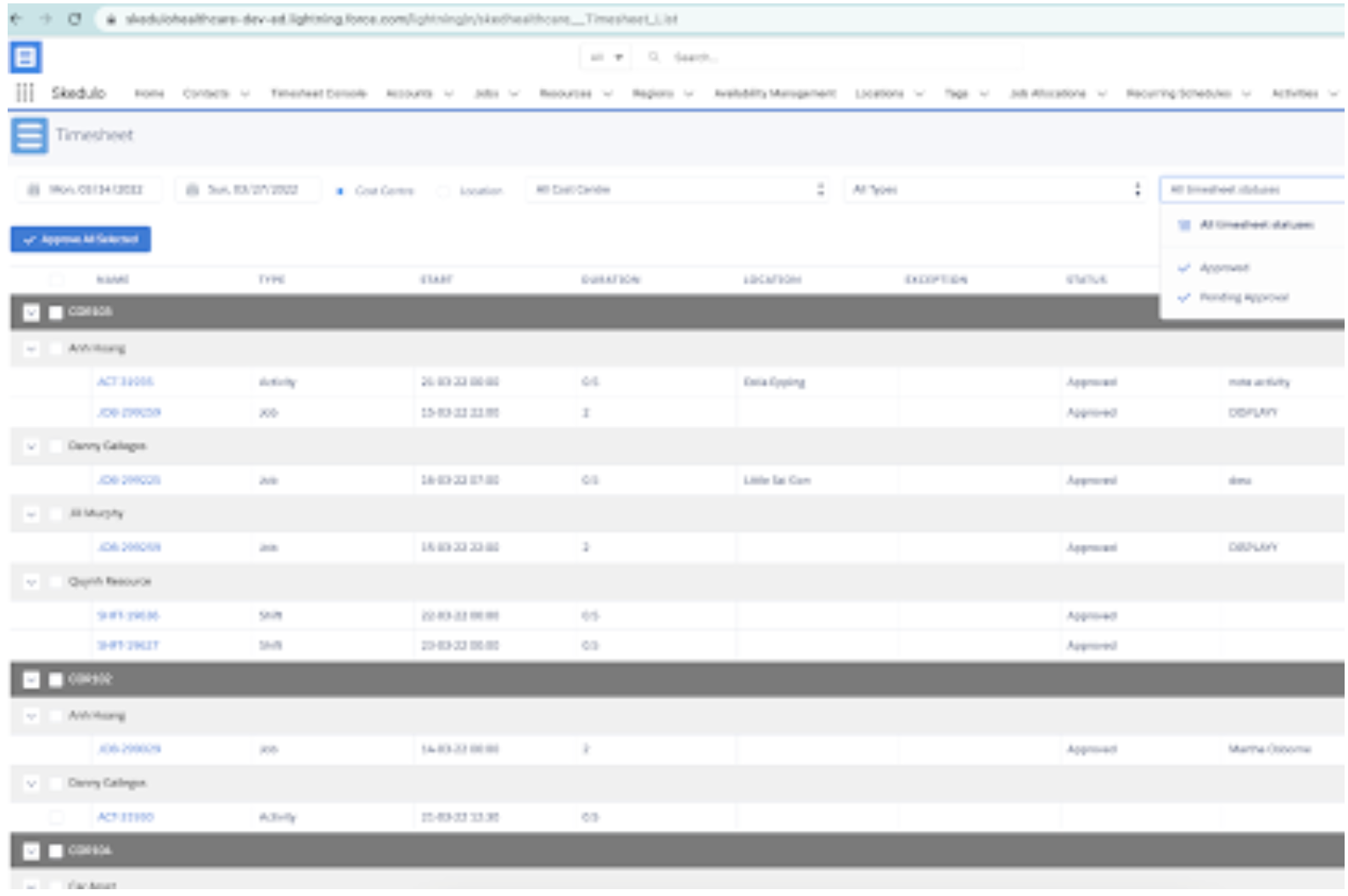Reload the page with the refresh icon

point(75,19)
